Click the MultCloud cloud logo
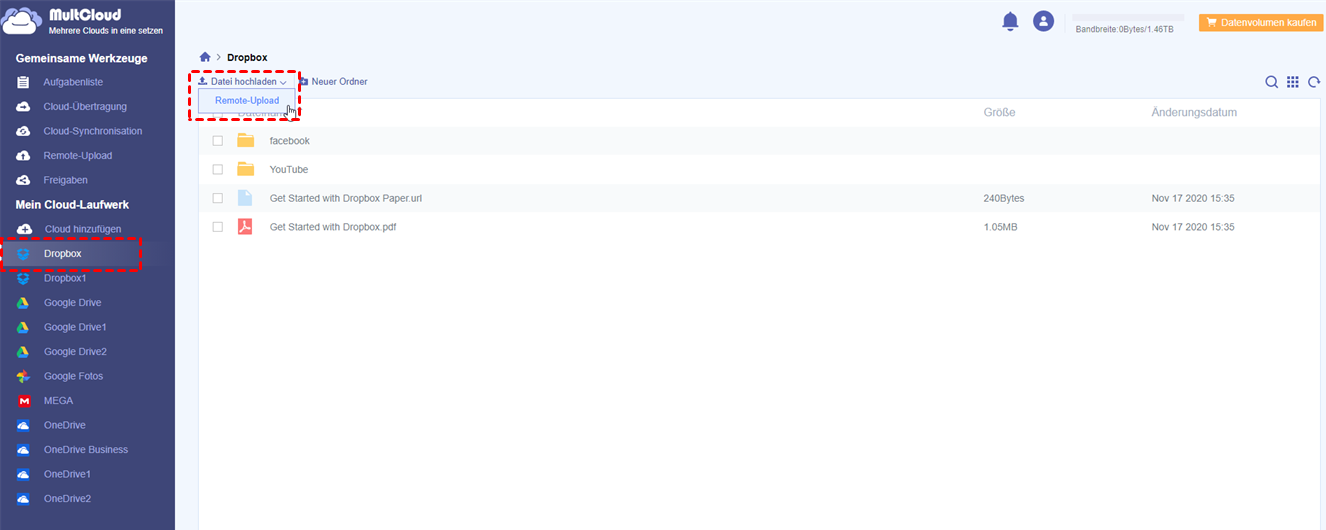Image resolution: width=1326 pixels, height=530 pixels. (x=23, y=22)
